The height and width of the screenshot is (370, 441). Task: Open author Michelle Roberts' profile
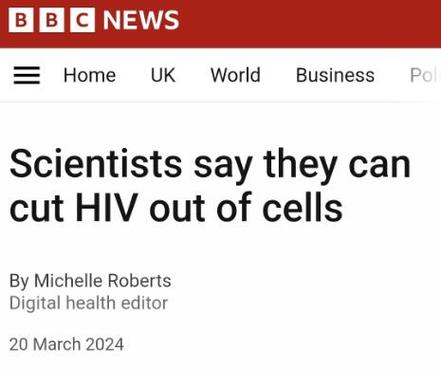(103, 281)
